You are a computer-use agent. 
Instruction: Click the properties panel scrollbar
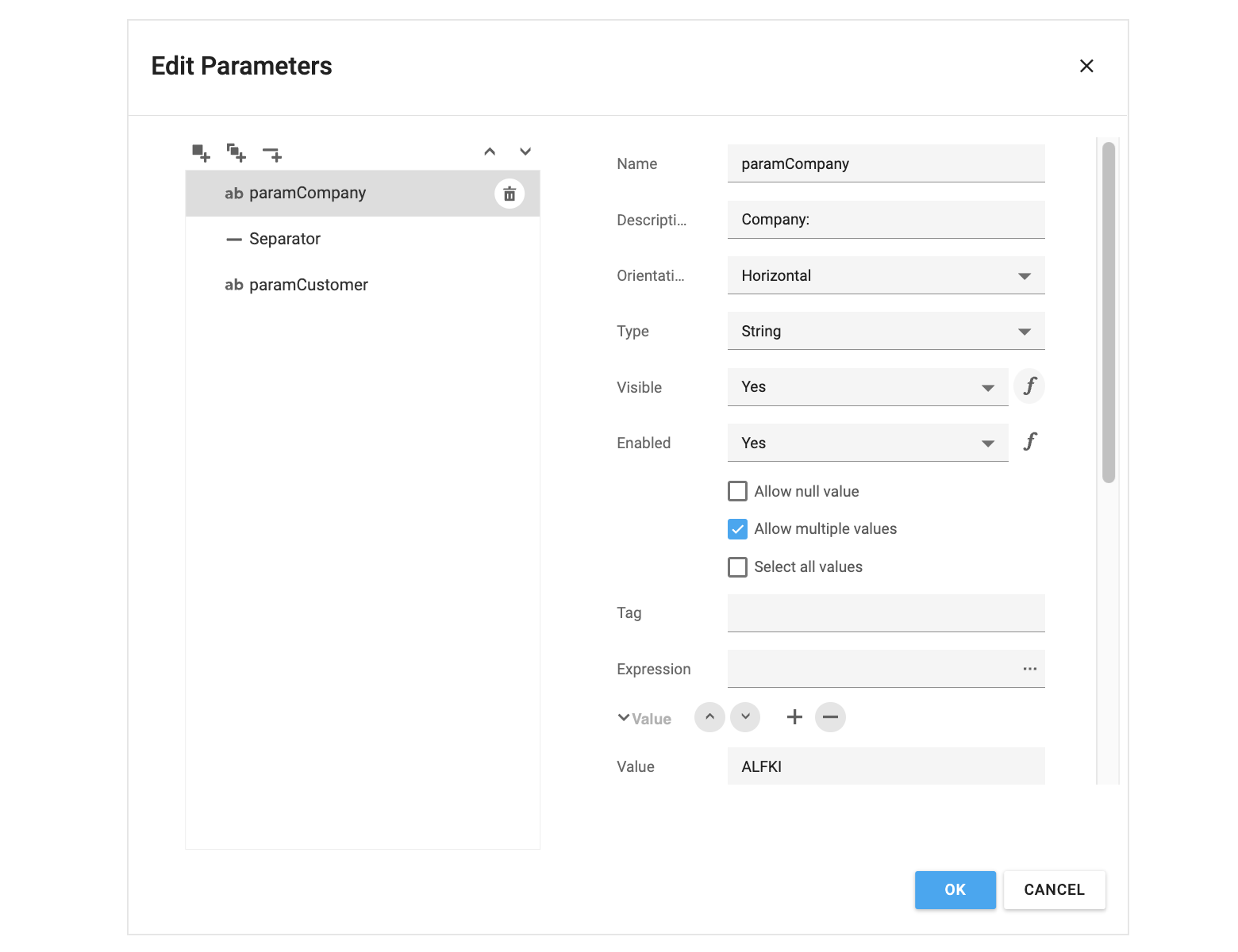click(1109, 313)
